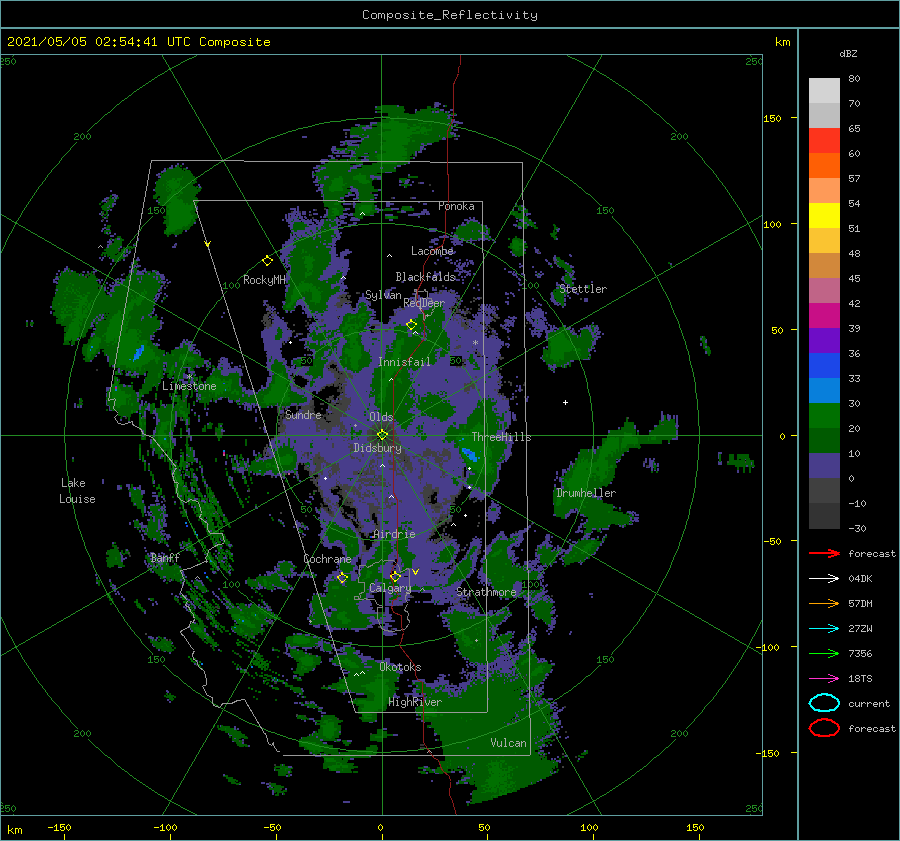This screenshot has width=900, height=841.
Task: Click the Airdrie city label
Action: [394, 534]
